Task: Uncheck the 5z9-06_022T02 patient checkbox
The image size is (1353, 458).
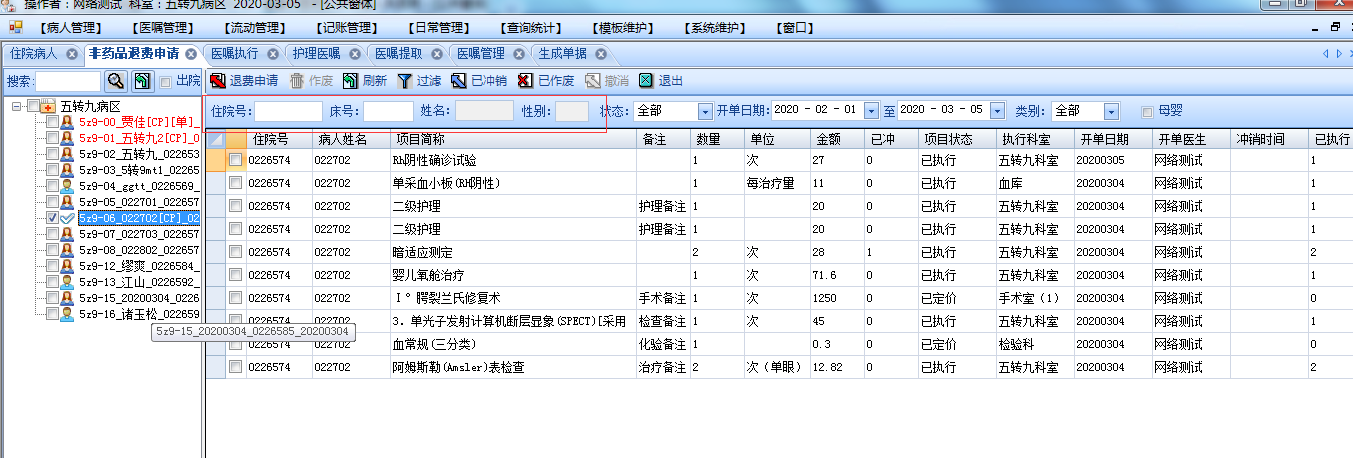Action: click(52, 218)
